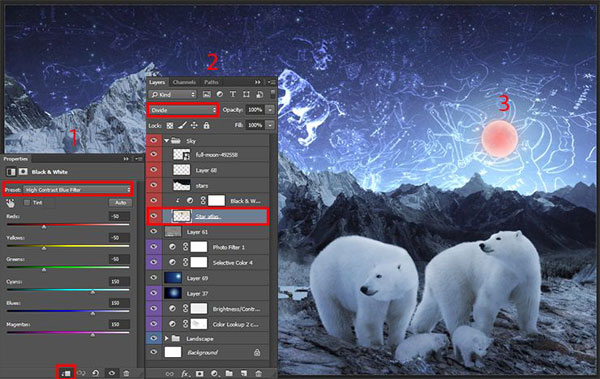Open the Opacity slider arrow
The width and height of the screenshot is (600, 379).
271,110
